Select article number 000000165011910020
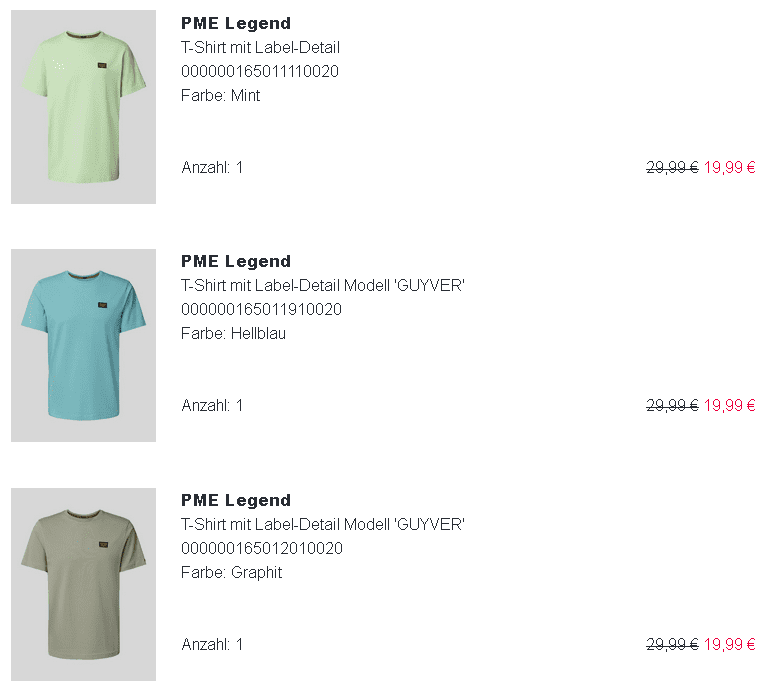782x692 pixels. 261,309
